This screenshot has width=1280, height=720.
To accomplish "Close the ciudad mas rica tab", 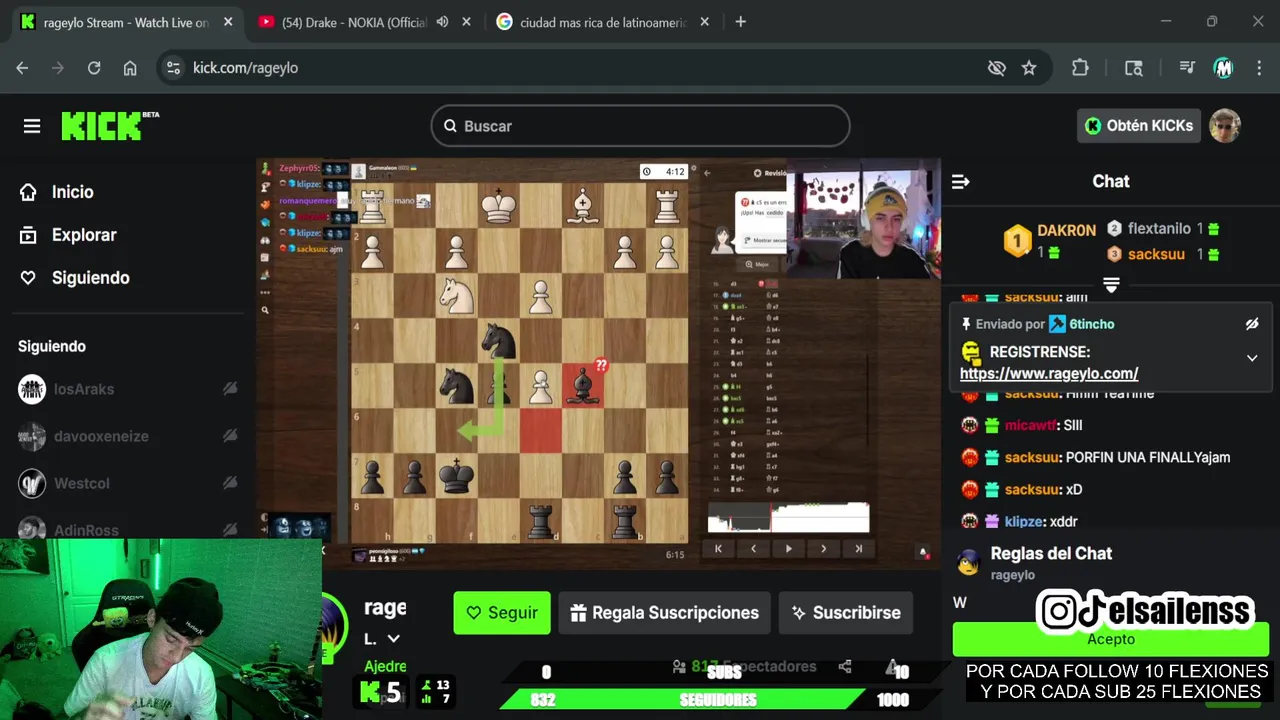I will coord(705,22).
